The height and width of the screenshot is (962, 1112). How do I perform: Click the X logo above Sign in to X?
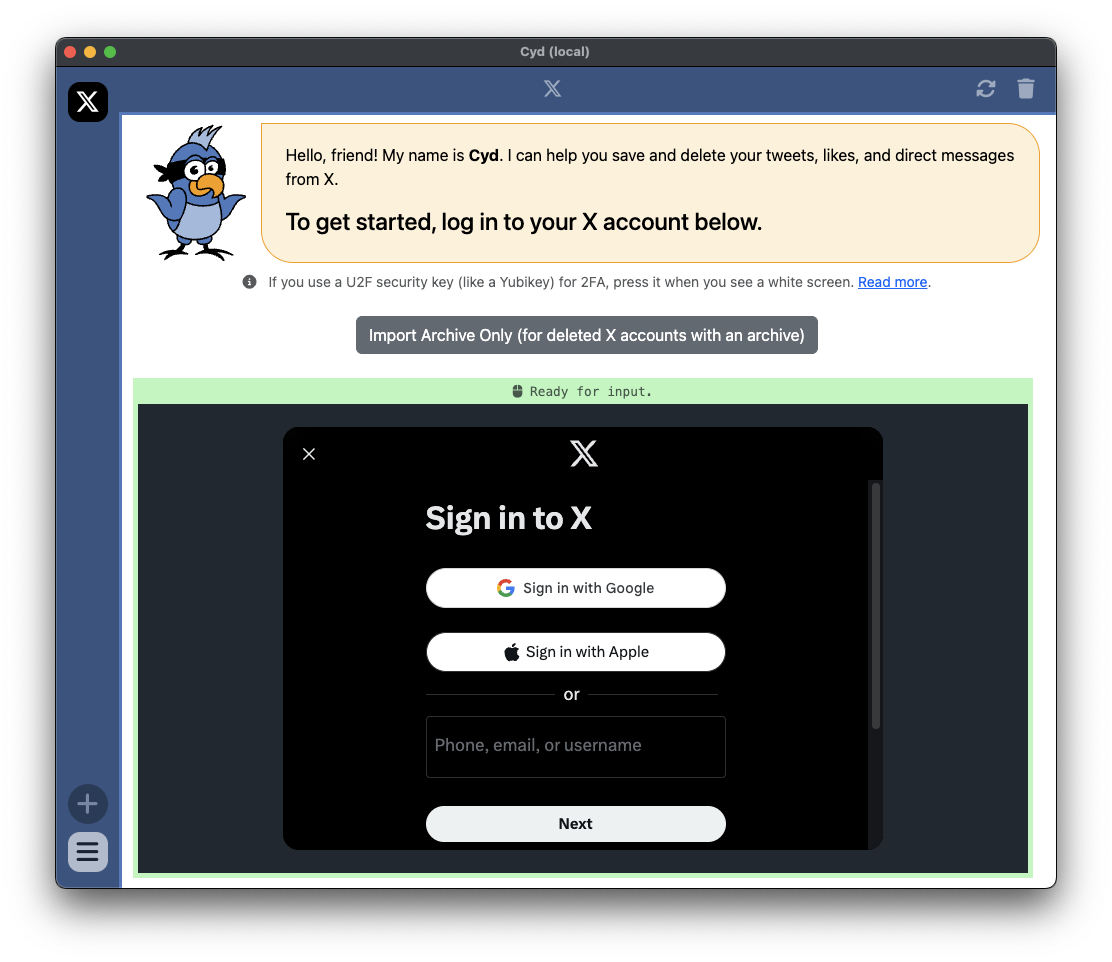583,453
